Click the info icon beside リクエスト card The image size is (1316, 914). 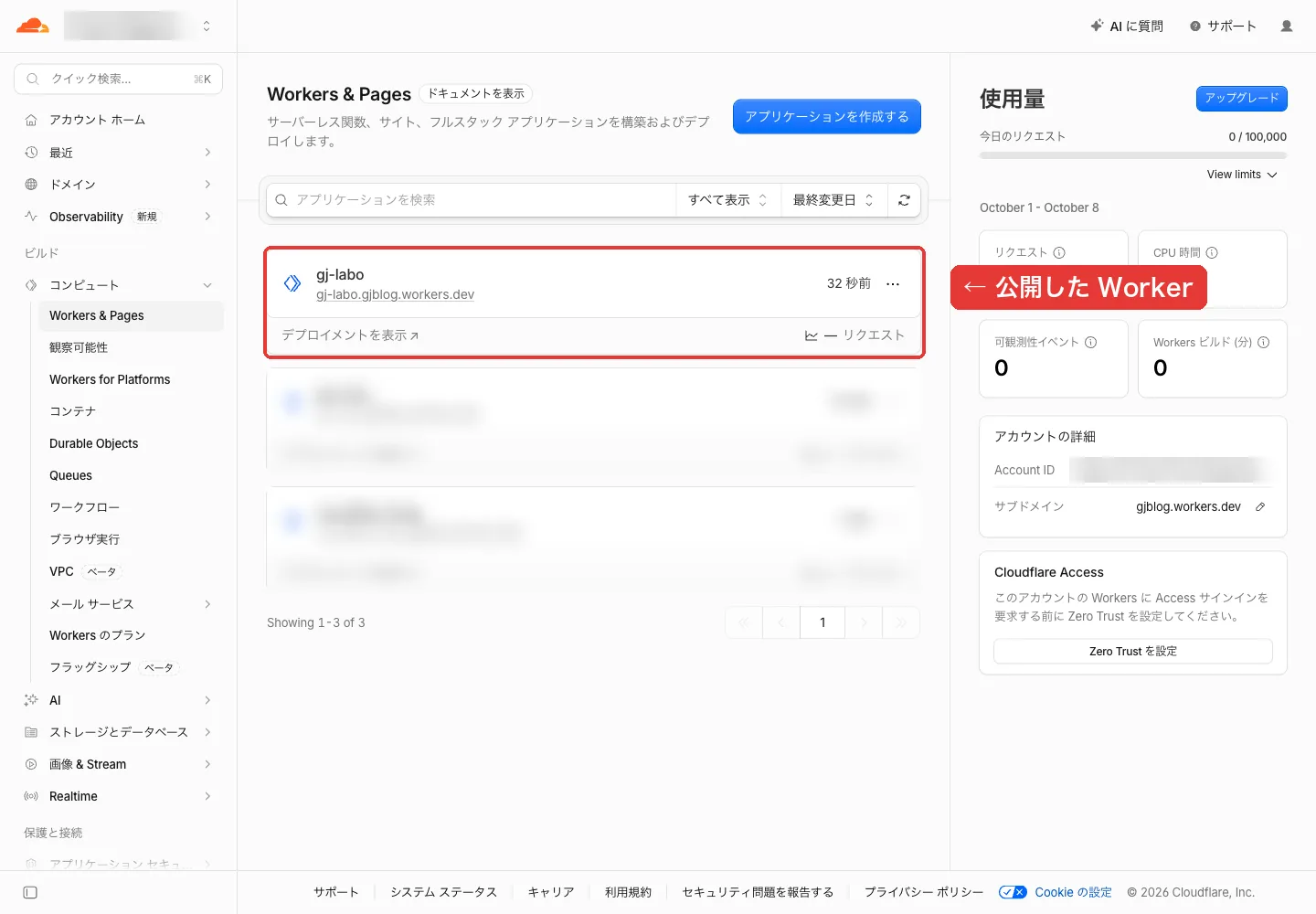1059,252
